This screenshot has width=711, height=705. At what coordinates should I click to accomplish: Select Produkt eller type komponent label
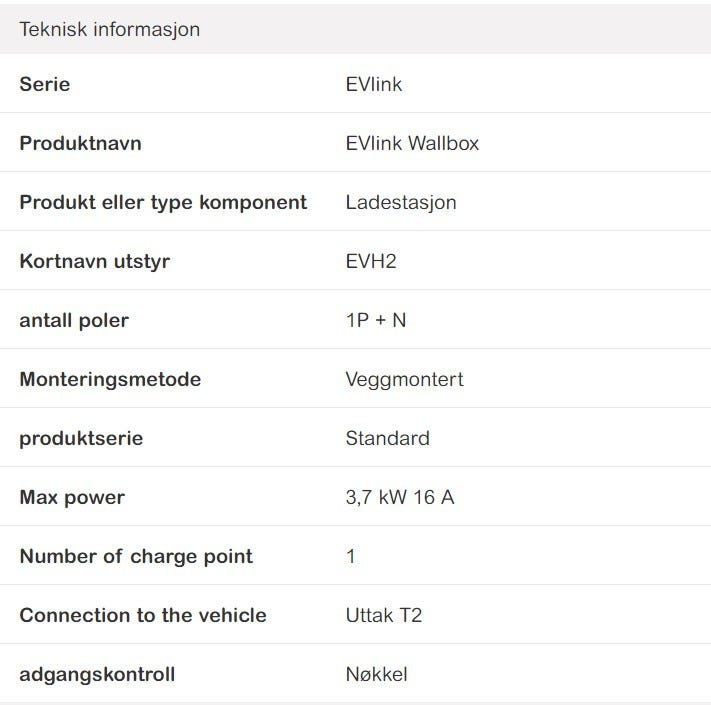tap(163, 202)
